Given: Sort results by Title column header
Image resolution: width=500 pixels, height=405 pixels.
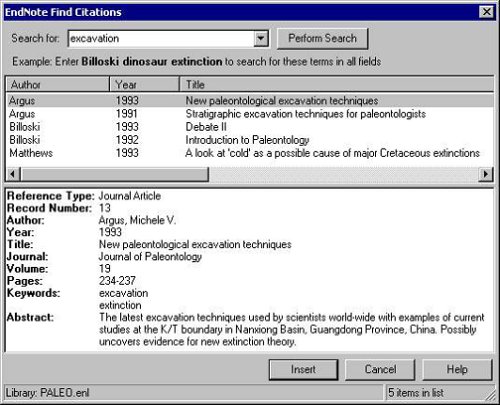Looking at the screenshot, I should tap(337, 85).
